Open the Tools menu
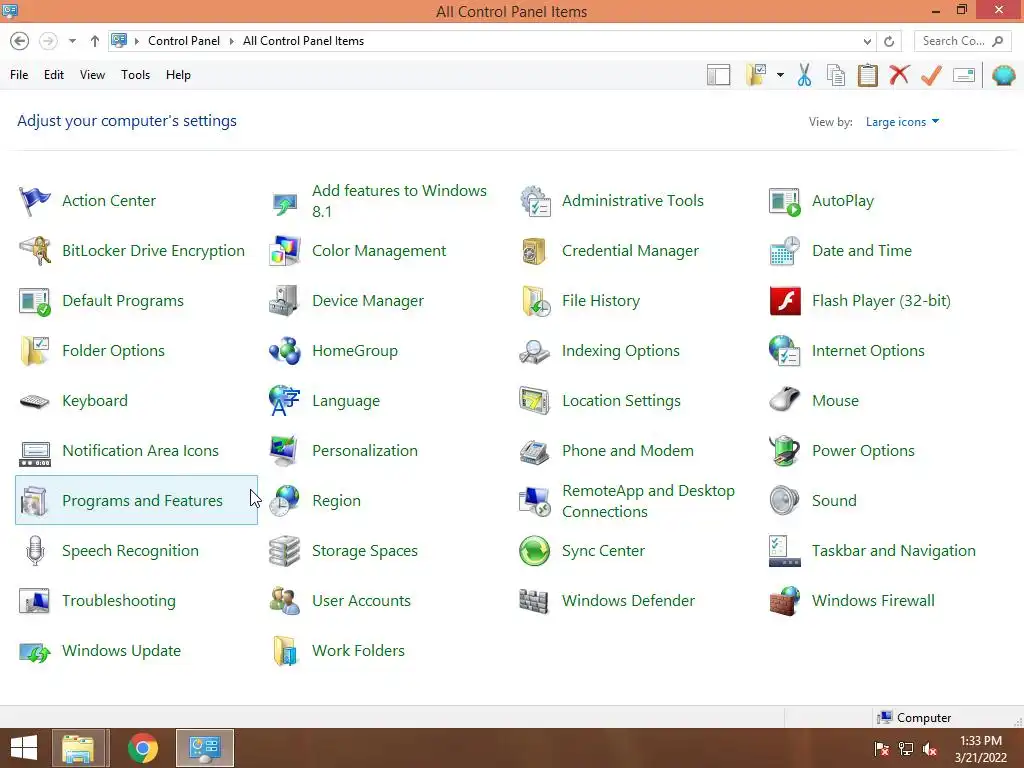This screenshot has height=768, width=1024. (135, 75)
